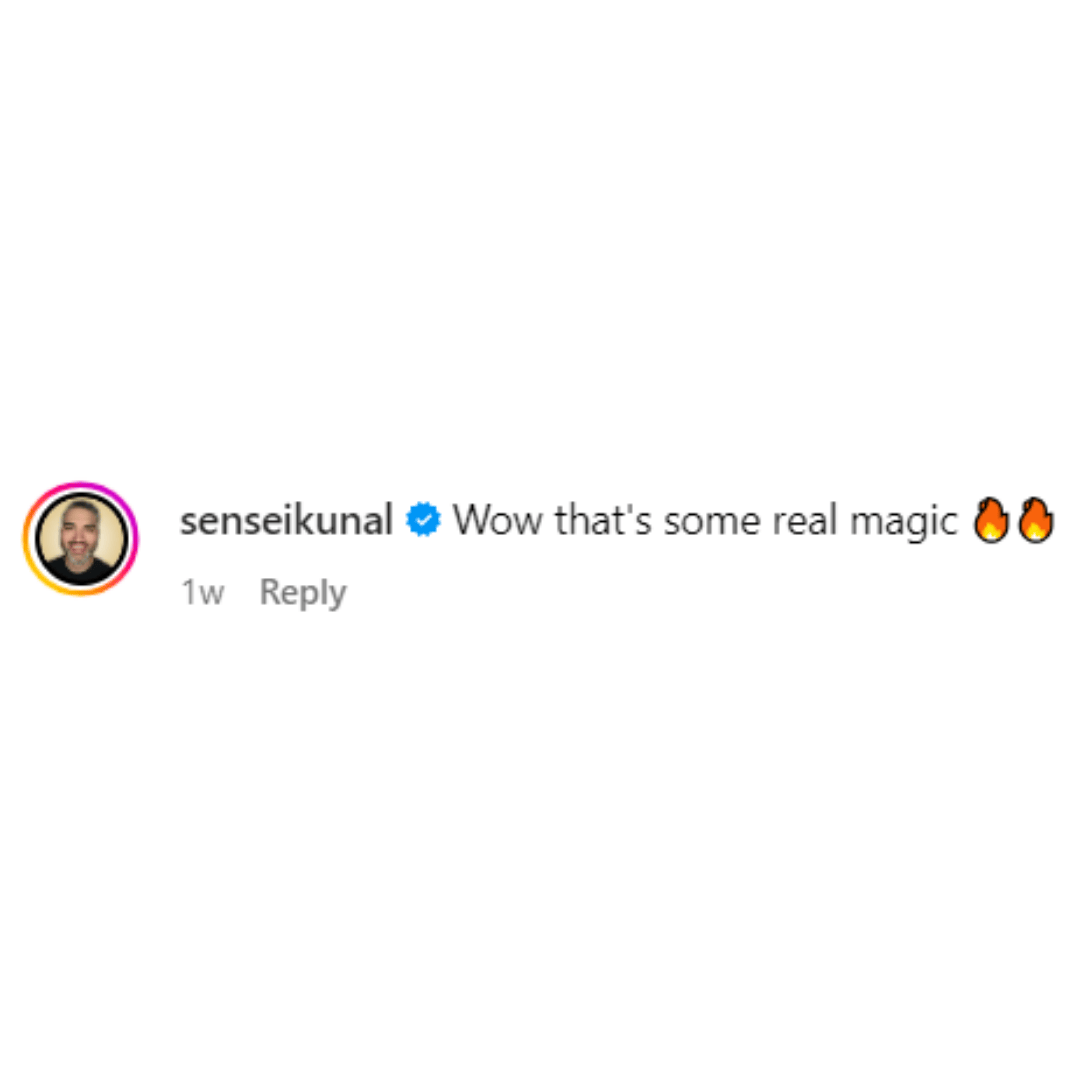This screenshot has width=1080, height=1080.
Task: Click the letter "R" of Reply
Action: click(270, 591)
